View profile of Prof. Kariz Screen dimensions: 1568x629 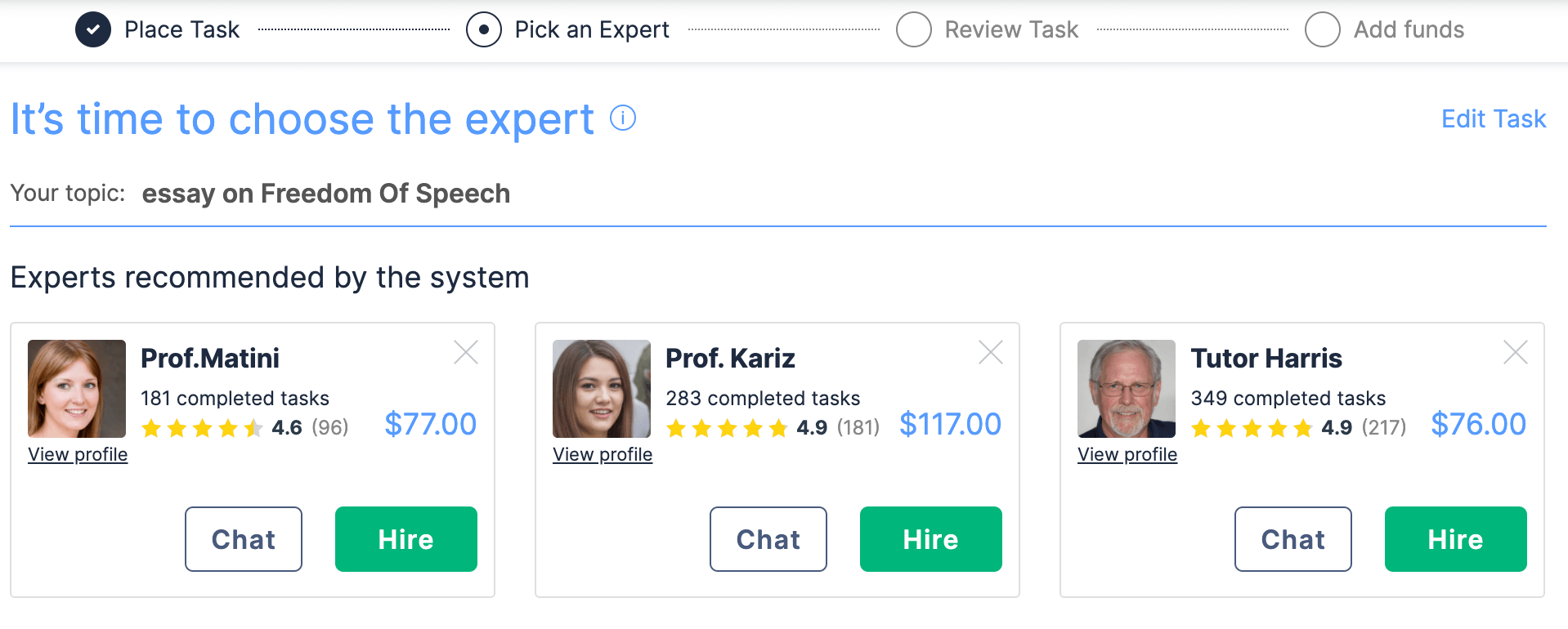pyautogui.click(x=603, y=455)
